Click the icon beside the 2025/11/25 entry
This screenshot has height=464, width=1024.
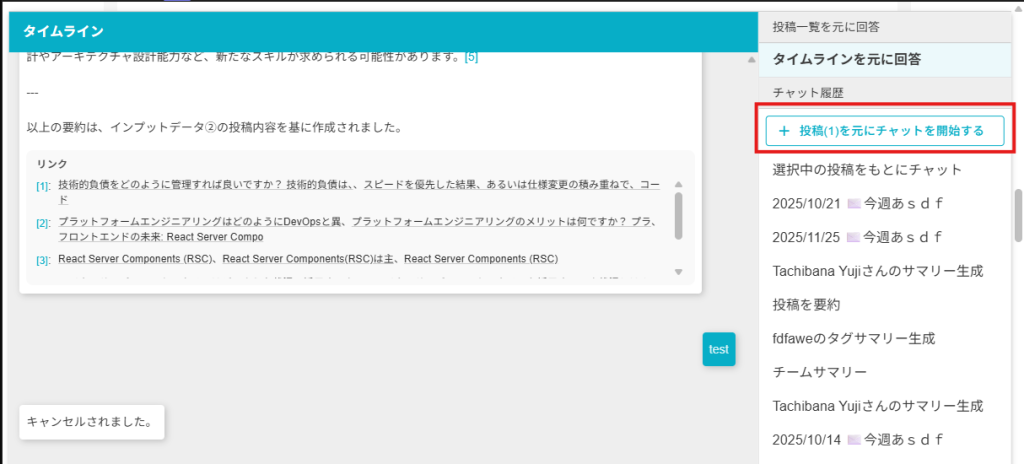pyautogui.click(x=854, y=238)
